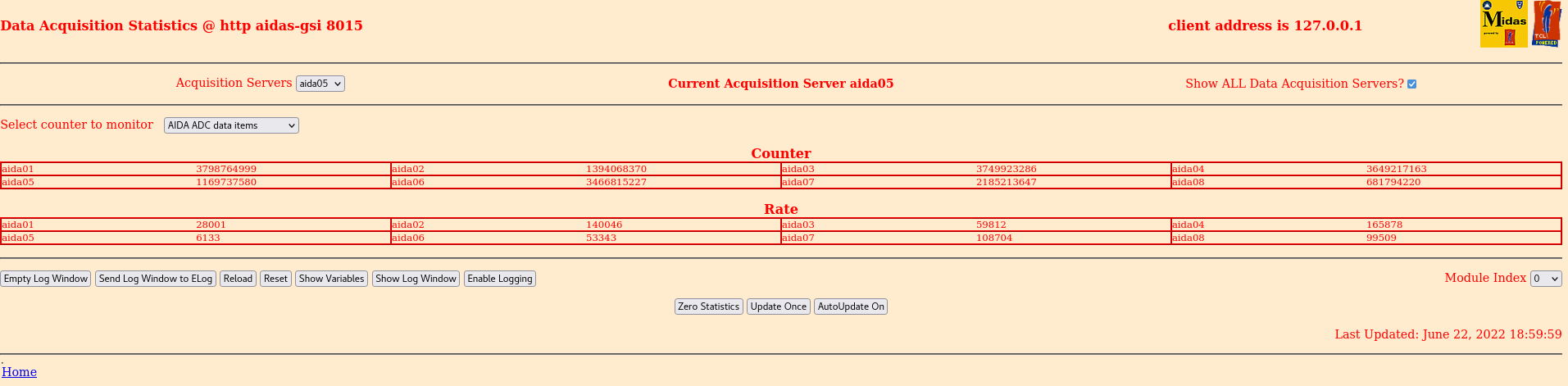Turn AutoUpdate On
The height and width of the screenshot is (386, 1568).
pyautogui.click(x=851, y=307)
